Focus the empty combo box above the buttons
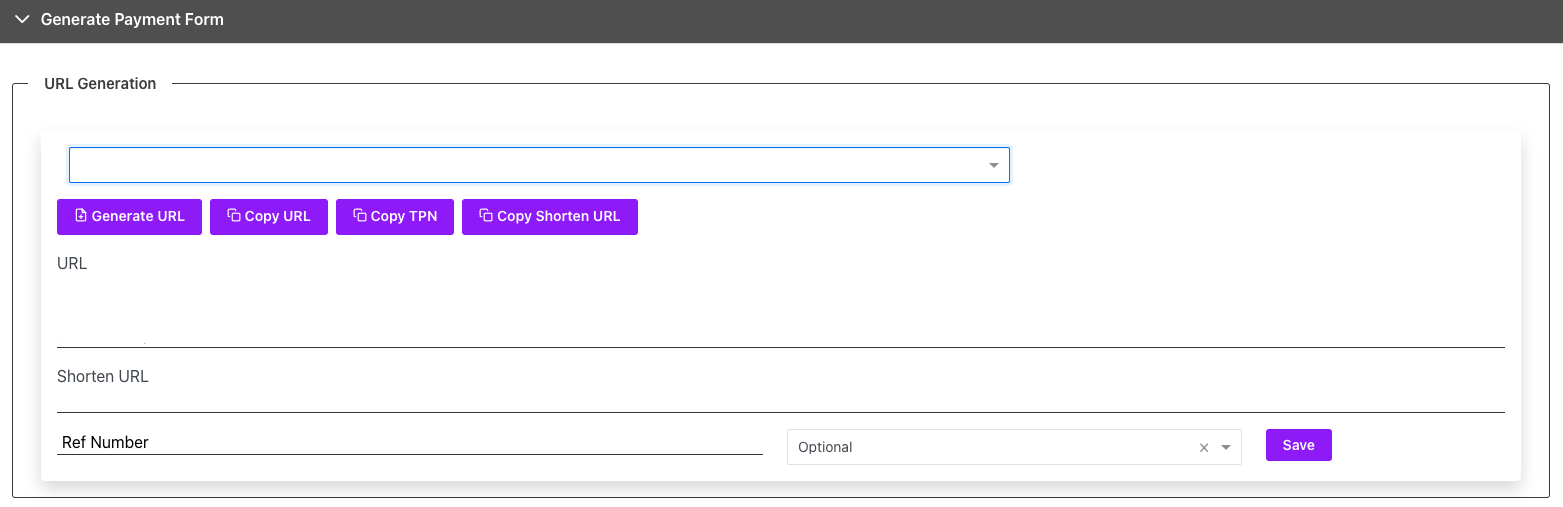This screenshot has width=1563, height=507. [x=520, y=165]
